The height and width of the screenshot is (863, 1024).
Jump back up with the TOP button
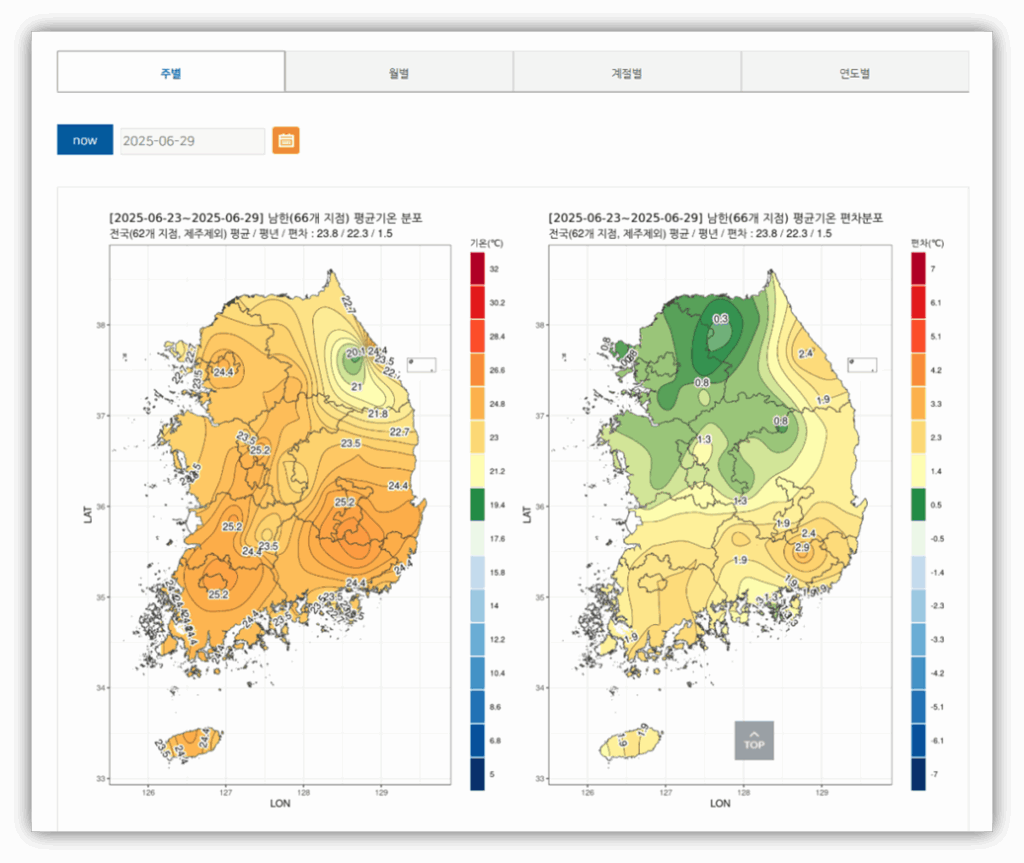(x=754, y=740)
